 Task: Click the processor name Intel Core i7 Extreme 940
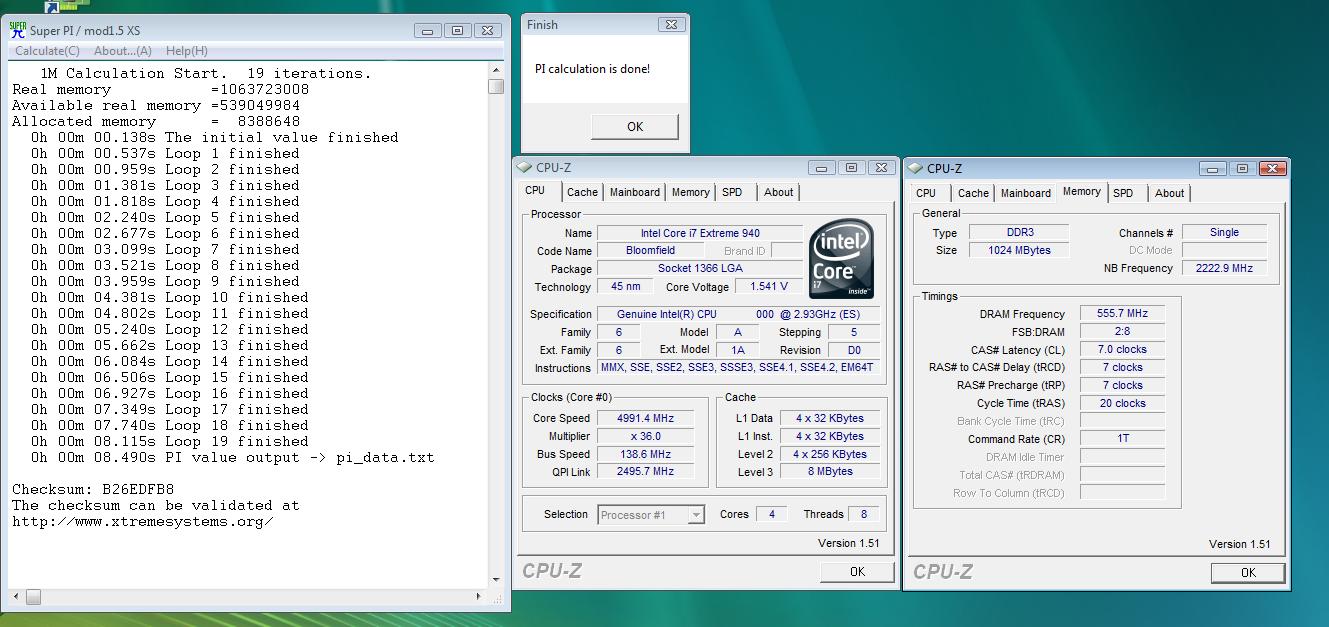point(700,233)
